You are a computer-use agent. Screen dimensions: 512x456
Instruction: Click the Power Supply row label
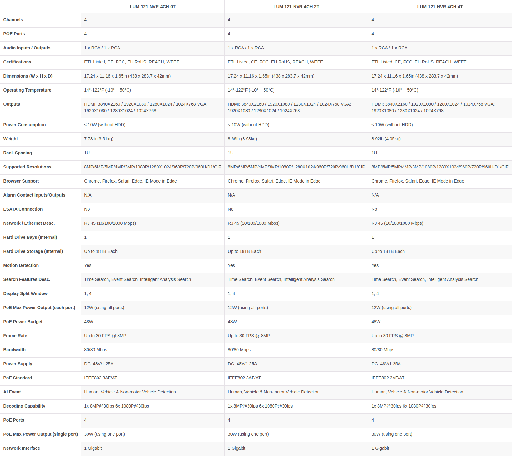(17, 364)
